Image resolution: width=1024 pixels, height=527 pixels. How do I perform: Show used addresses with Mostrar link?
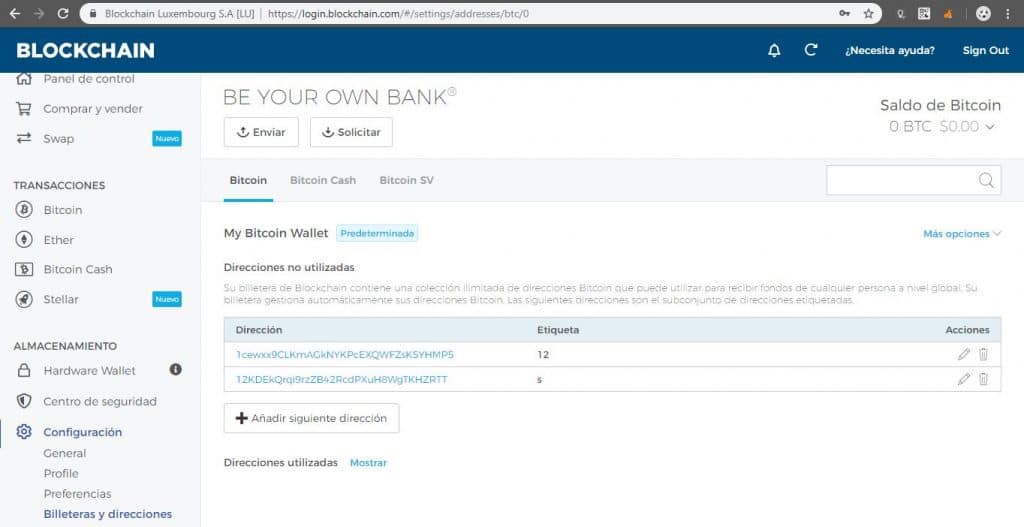(368, 462)
